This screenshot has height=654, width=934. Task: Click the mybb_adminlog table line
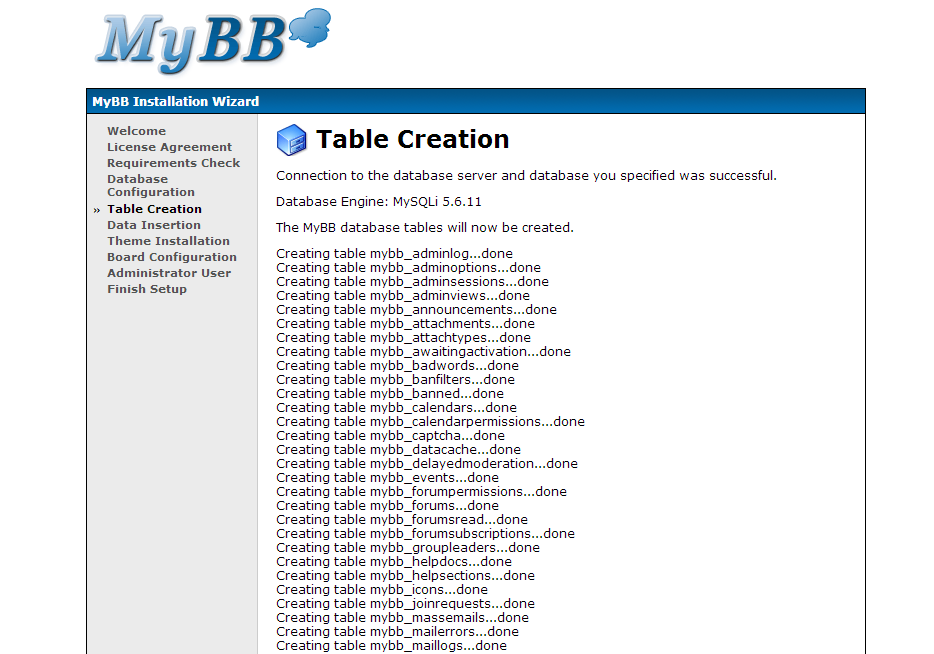(394, 254)
